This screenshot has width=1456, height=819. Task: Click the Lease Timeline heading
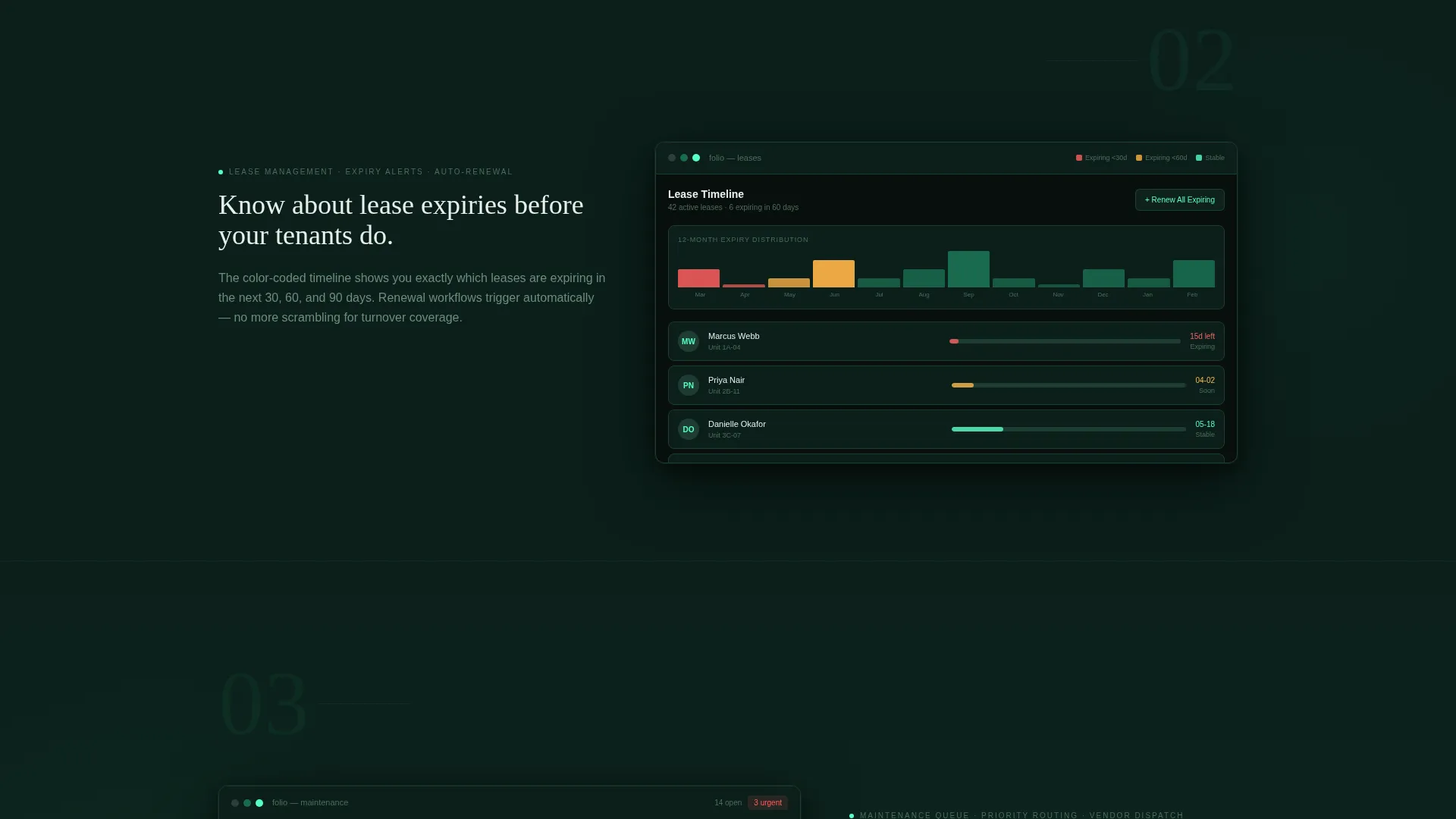click(705, 194)
